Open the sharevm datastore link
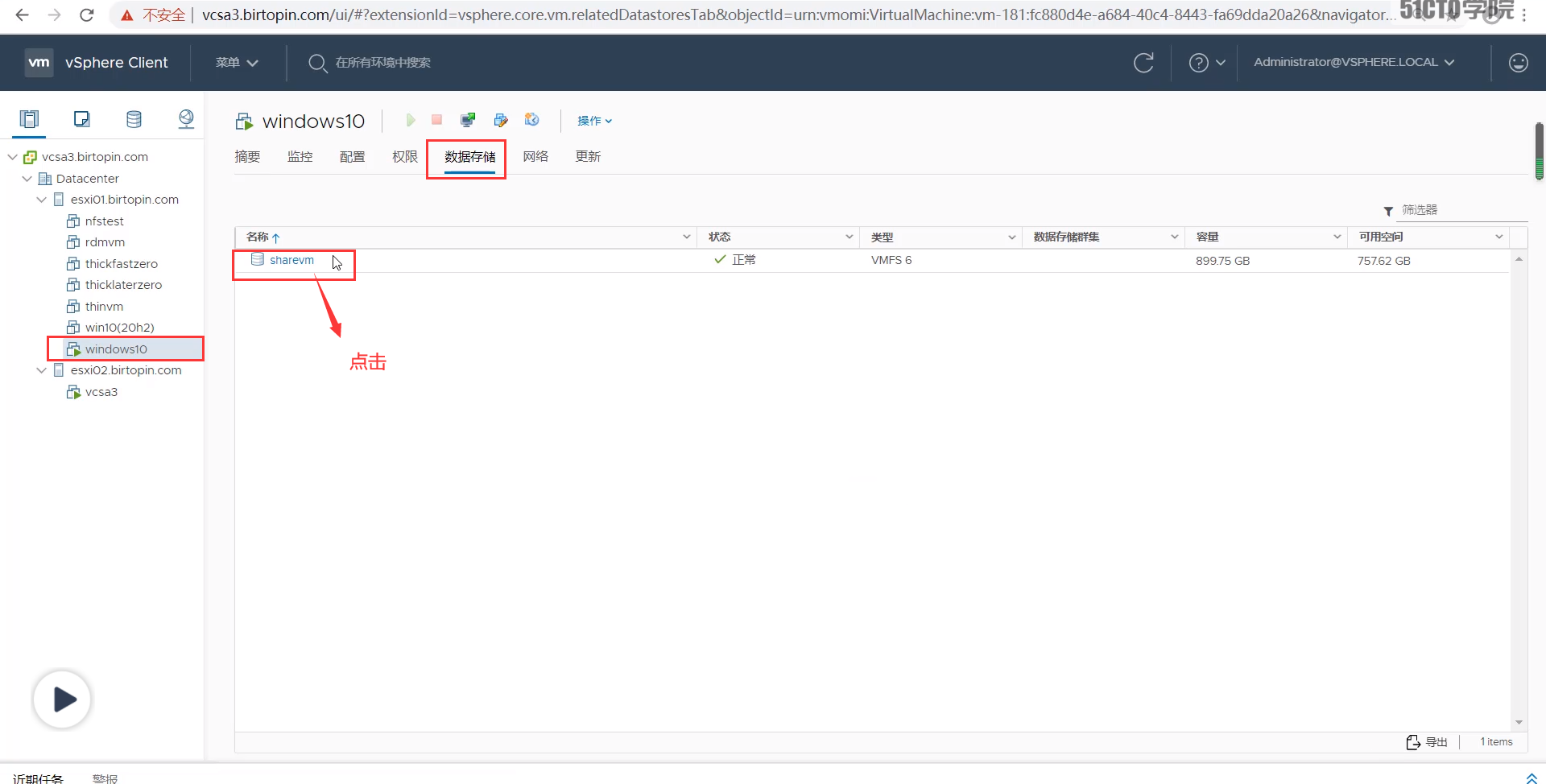 click(x=291, y=260)
